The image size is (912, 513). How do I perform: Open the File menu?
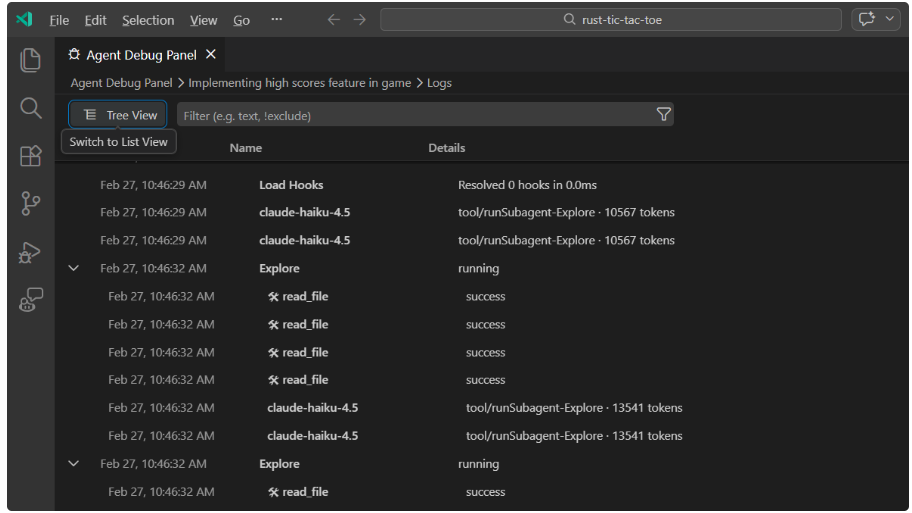tap(59, 20)
